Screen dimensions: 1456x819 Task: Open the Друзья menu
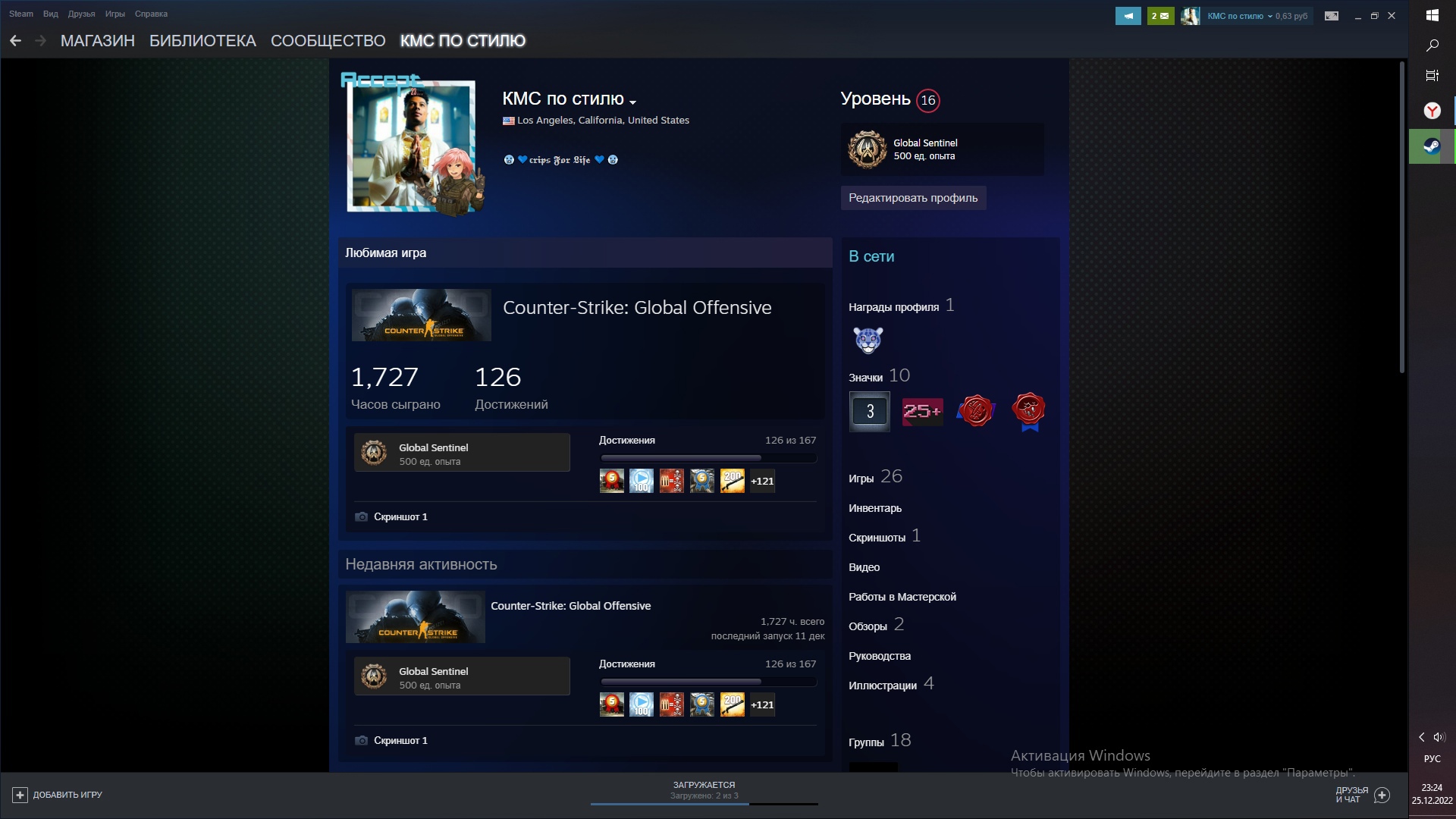click(x=81, y=14)
